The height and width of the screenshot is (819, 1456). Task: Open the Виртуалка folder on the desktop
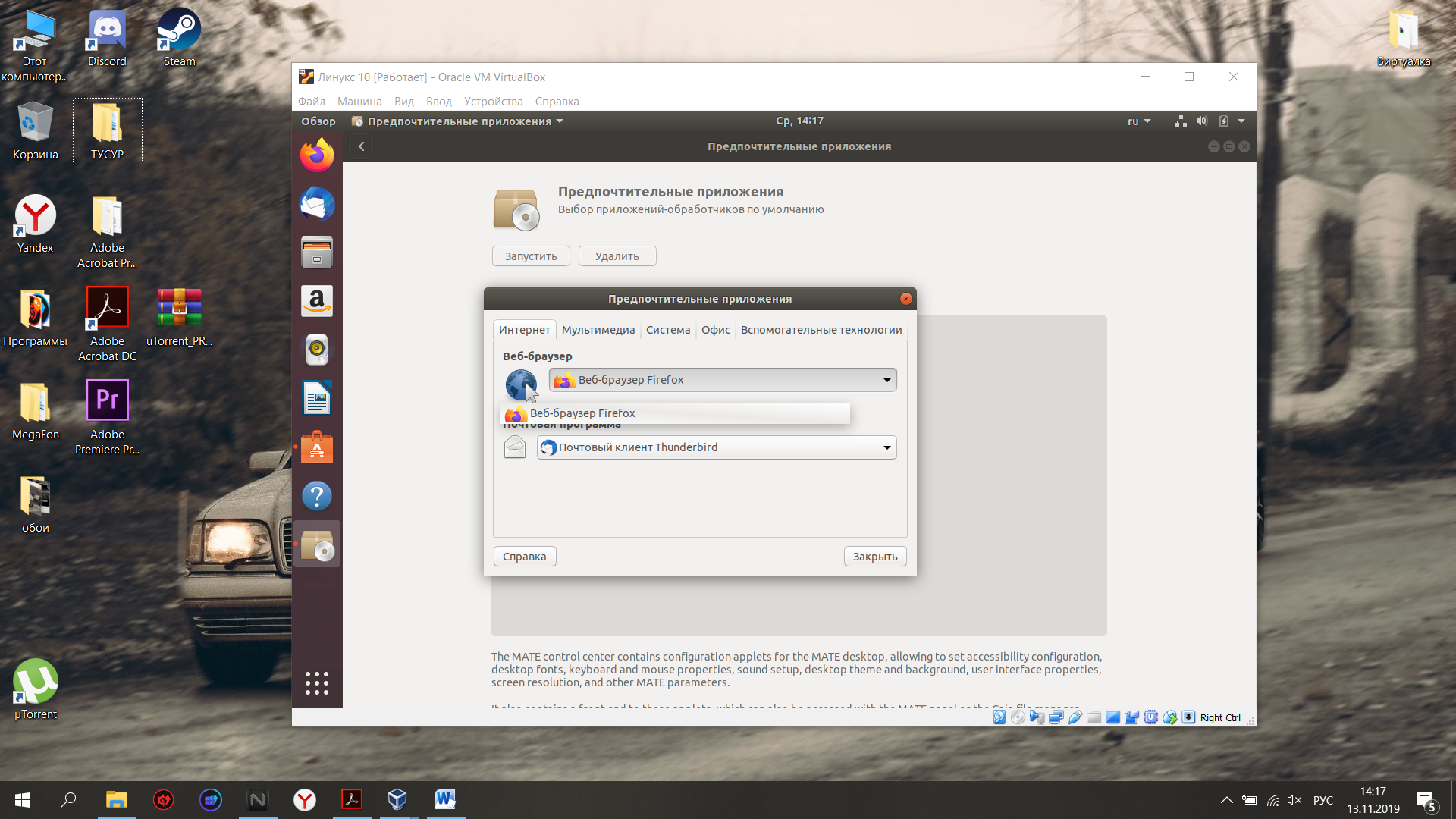pos(1404,37)
